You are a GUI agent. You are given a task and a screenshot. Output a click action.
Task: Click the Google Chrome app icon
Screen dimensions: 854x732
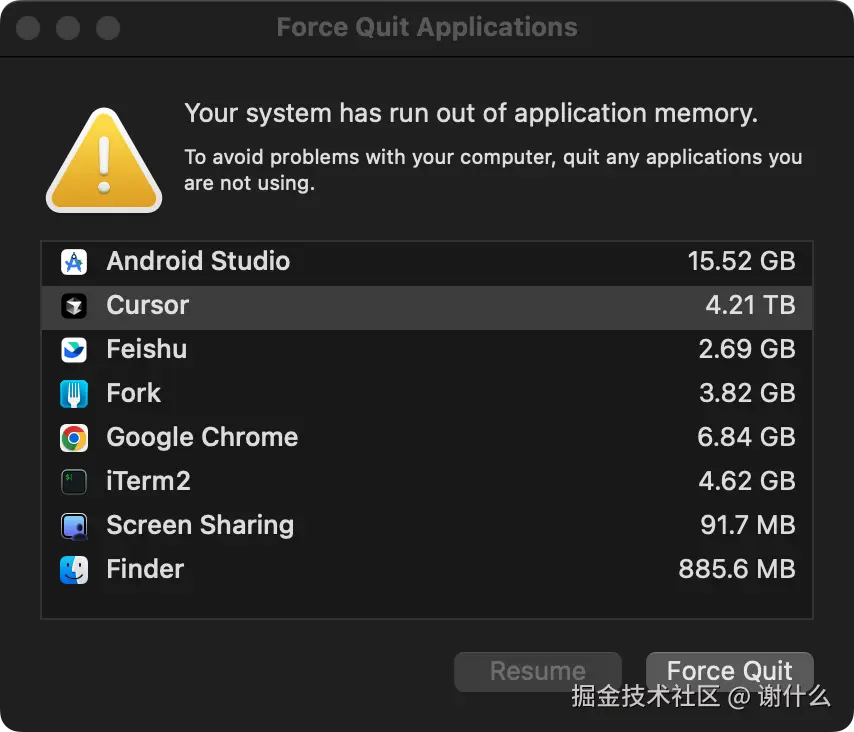(74, 438)
